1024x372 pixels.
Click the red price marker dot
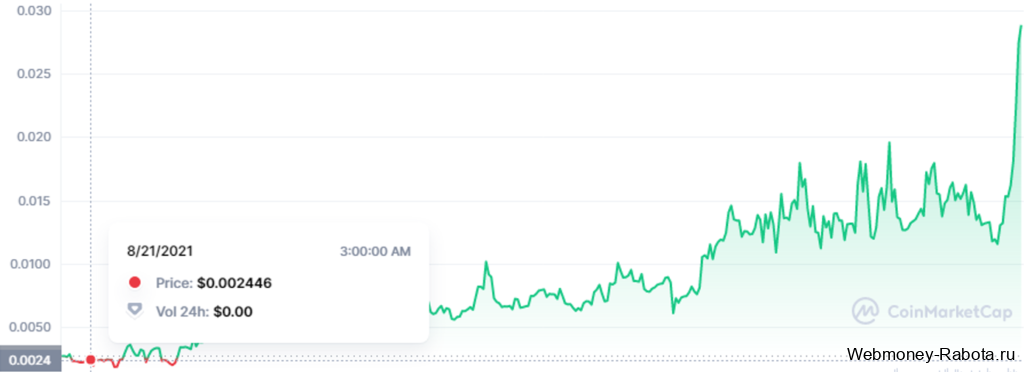[x=91, y=360]
